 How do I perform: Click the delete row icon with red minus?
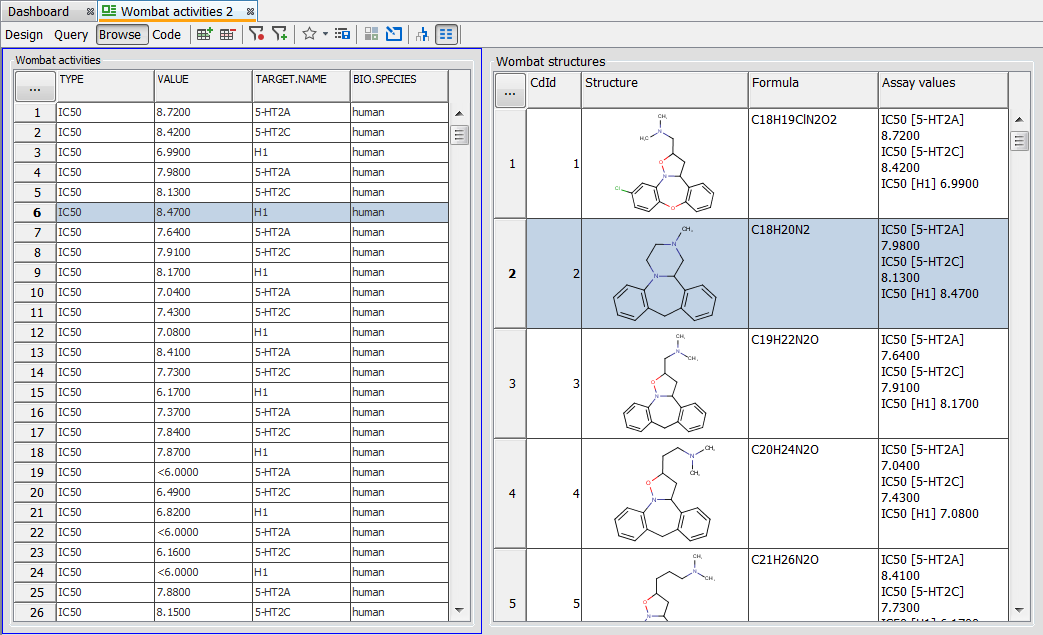click(x=228, y=34)
